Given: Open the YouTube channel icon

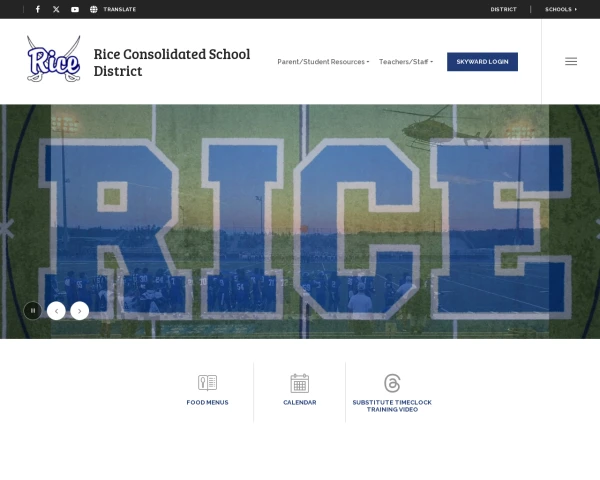Looking at the screenshot, I should (75, 9).
